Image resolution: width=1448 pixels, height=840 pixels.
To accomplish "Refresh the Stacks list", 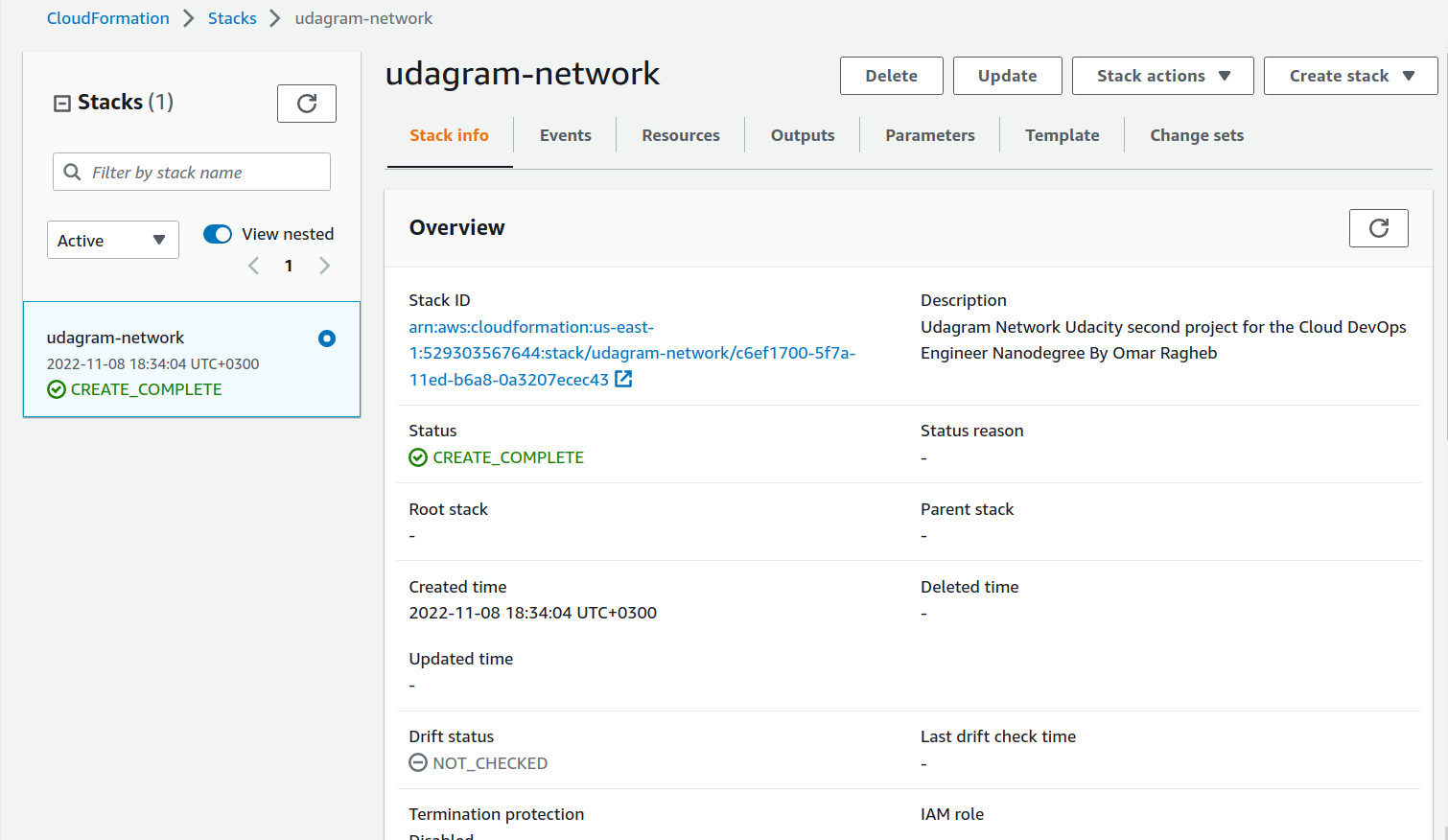I will 307,104.
